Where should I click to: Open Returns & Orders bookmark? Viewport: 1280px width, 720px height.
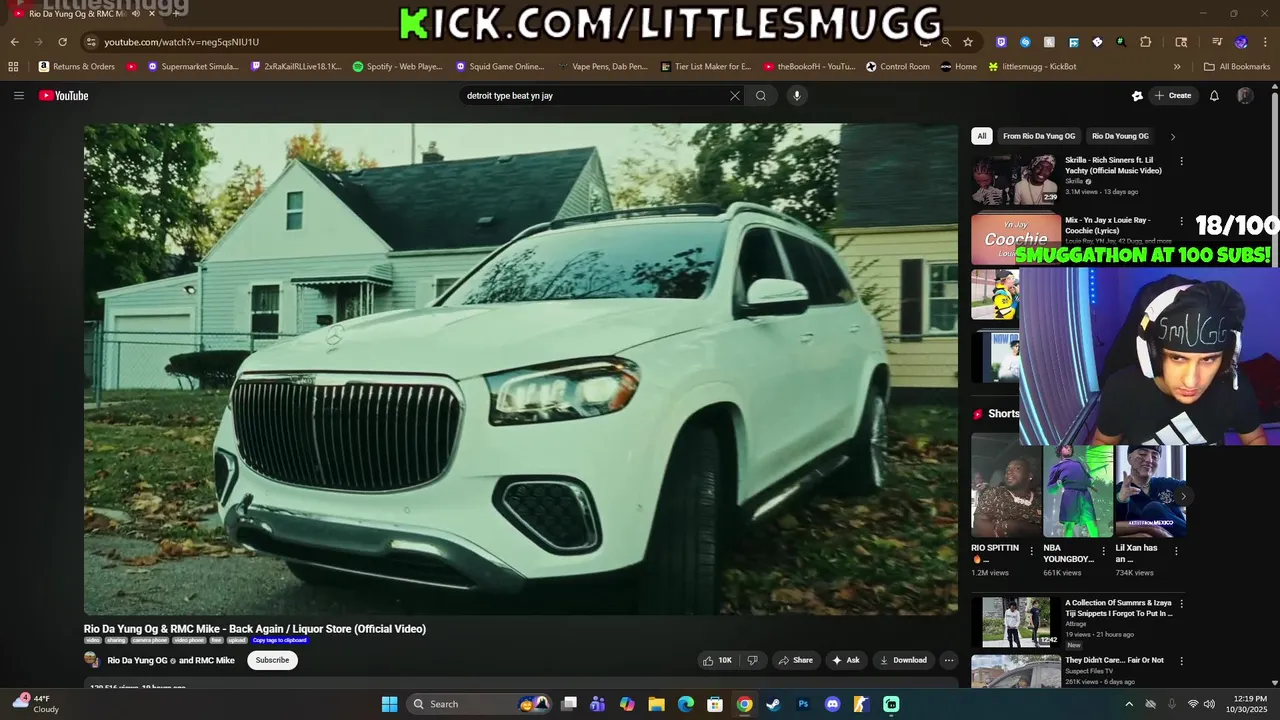[77, 67]
